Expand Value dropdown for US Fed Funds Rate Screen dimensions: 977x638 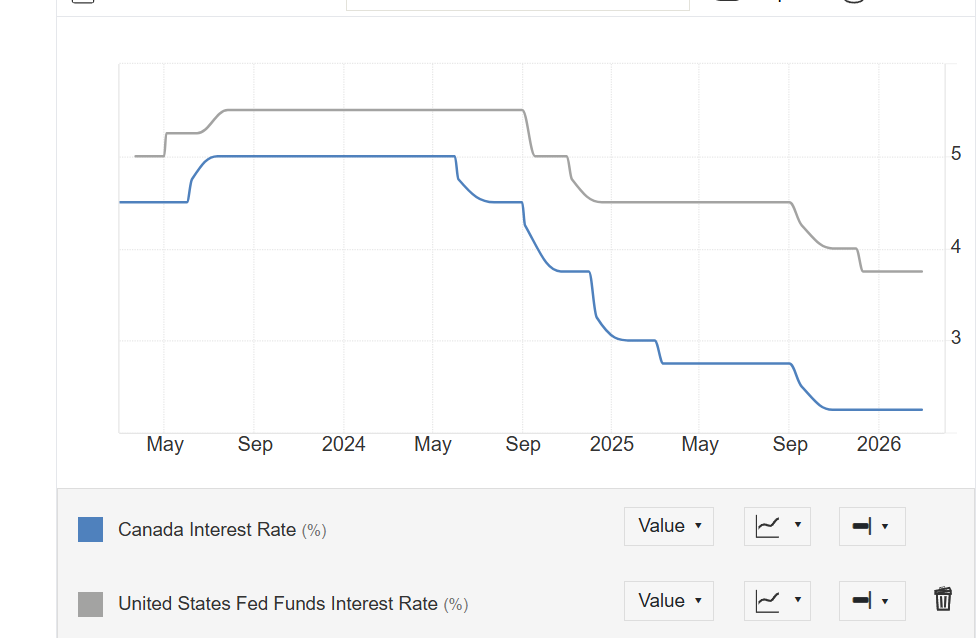[669, 601]
